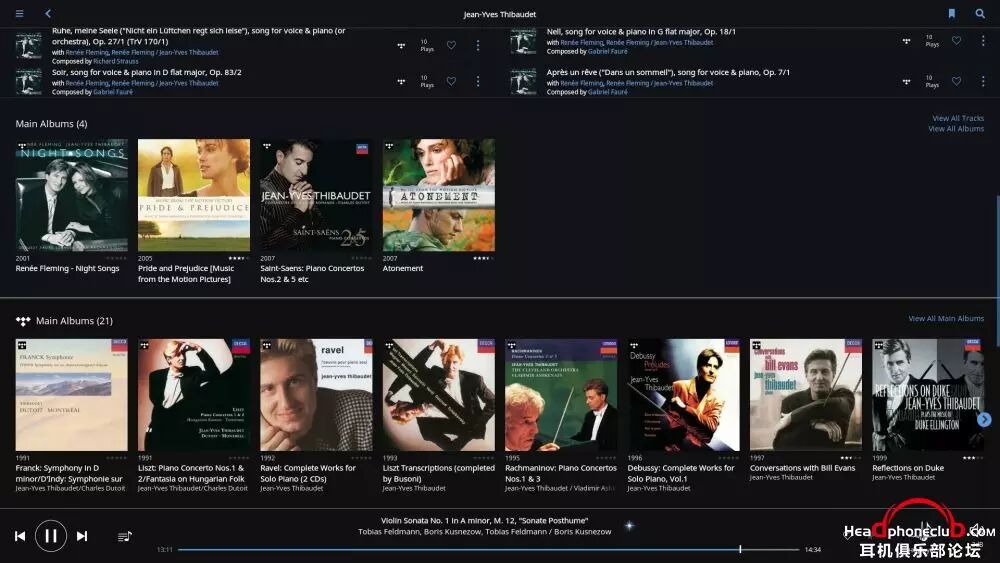Bookmark this Jean-Yves Thibaudet page
The image size is (1000, 563).
[952, 13]
